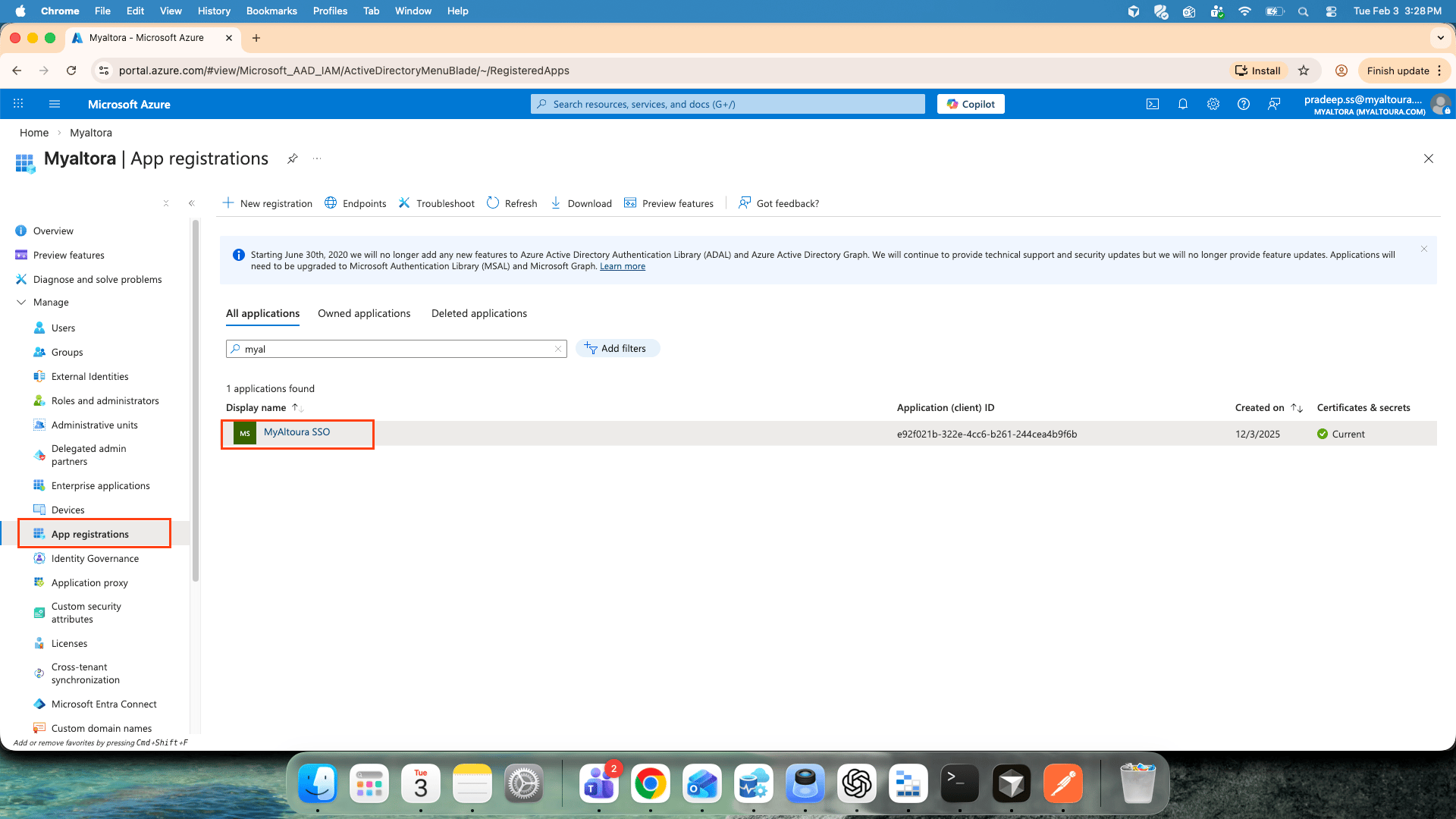The image size is (1456, 819).
Task: Open the Help question mark icon
Action: click(x=1244, y=104)
